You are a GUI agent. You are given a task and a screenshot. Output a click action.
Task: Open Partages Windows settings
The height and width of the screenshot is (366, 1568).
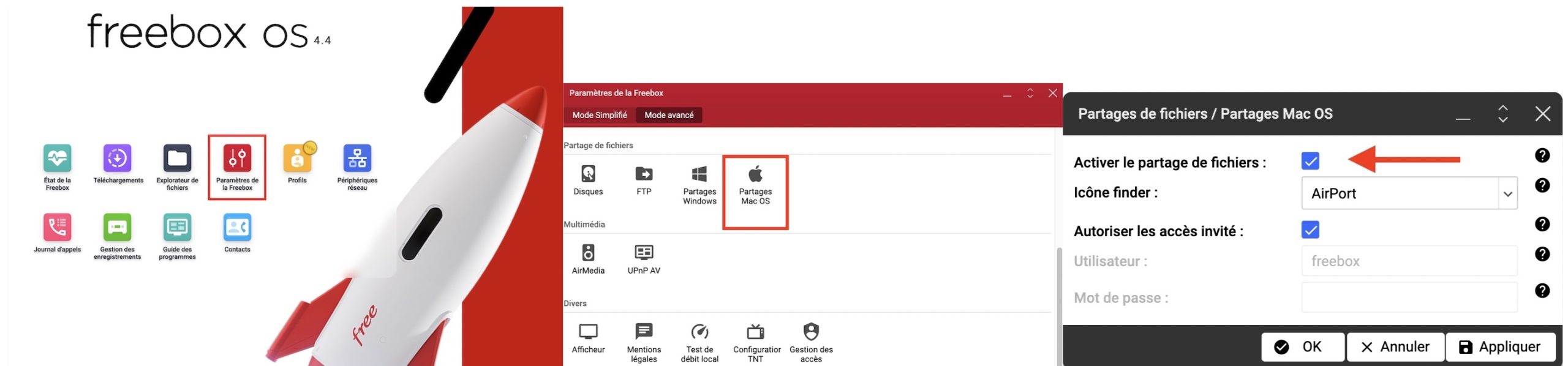click(699, 174)
